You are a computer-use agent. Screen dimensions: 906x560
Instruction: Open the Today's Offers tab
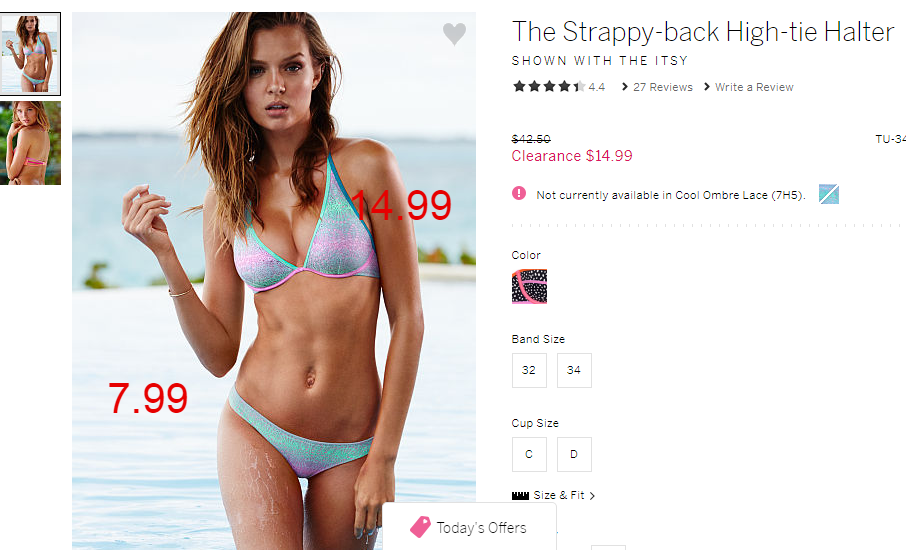(469, 527)
